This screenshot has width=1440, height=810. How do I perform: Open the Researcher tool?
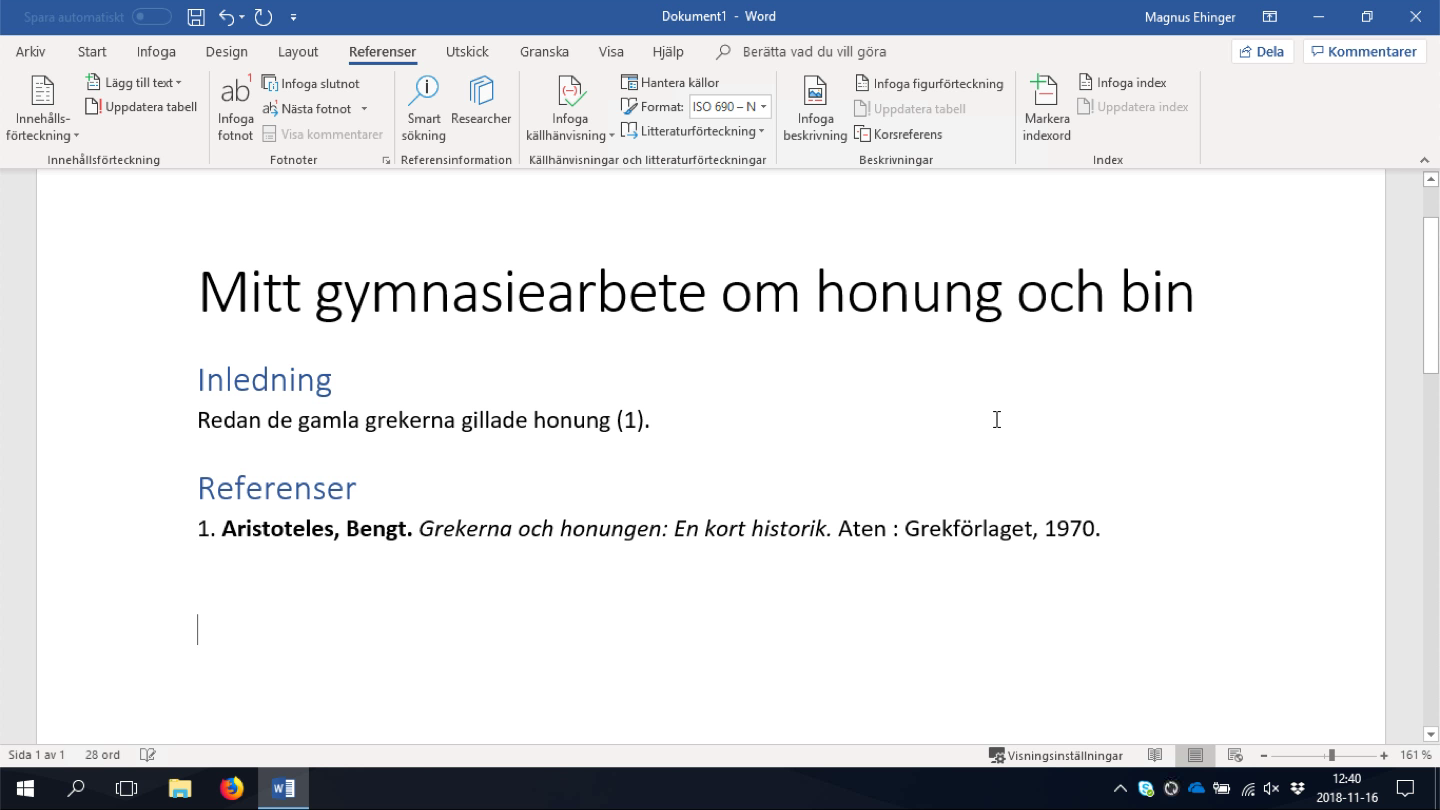point(481,92)
